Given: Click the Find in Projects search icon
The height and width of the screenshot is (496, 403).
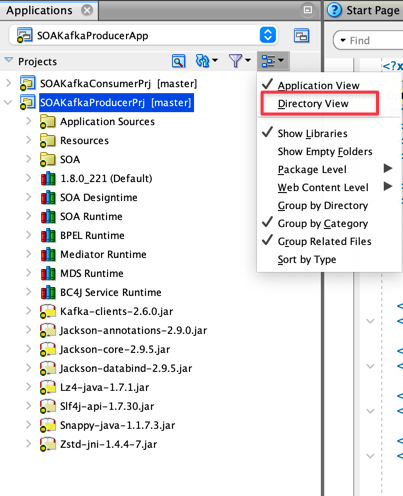Looking at the screenshot, I should [179, 61].
